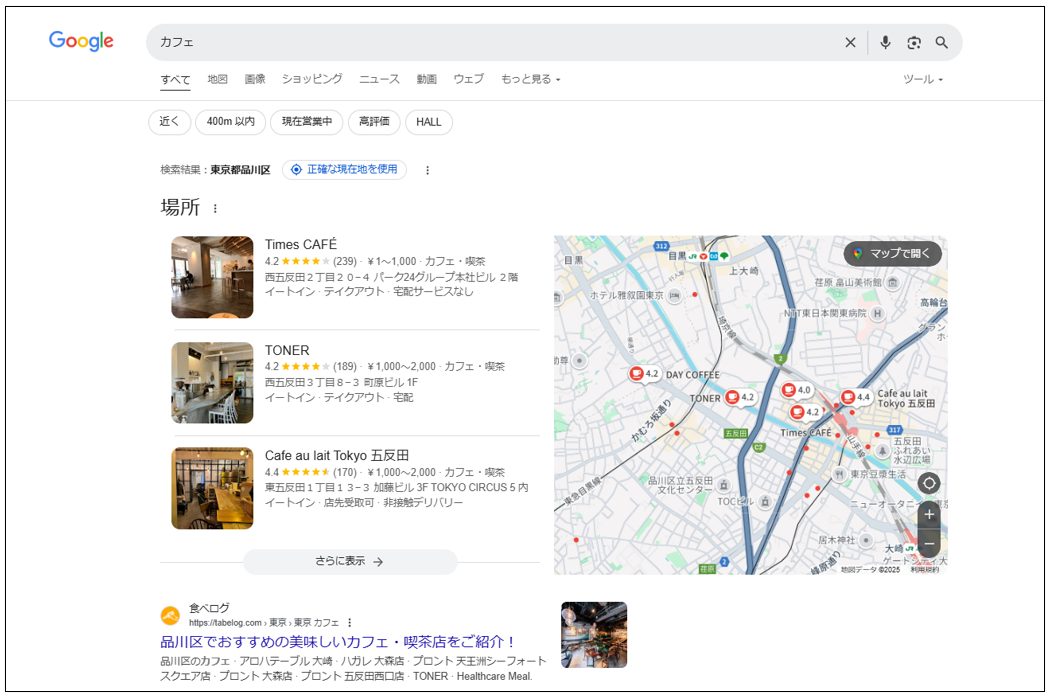Switch to the ニュース tab
Viewport: 1050px width, 698px height.
pyautogui.click(x=379, y=79)
